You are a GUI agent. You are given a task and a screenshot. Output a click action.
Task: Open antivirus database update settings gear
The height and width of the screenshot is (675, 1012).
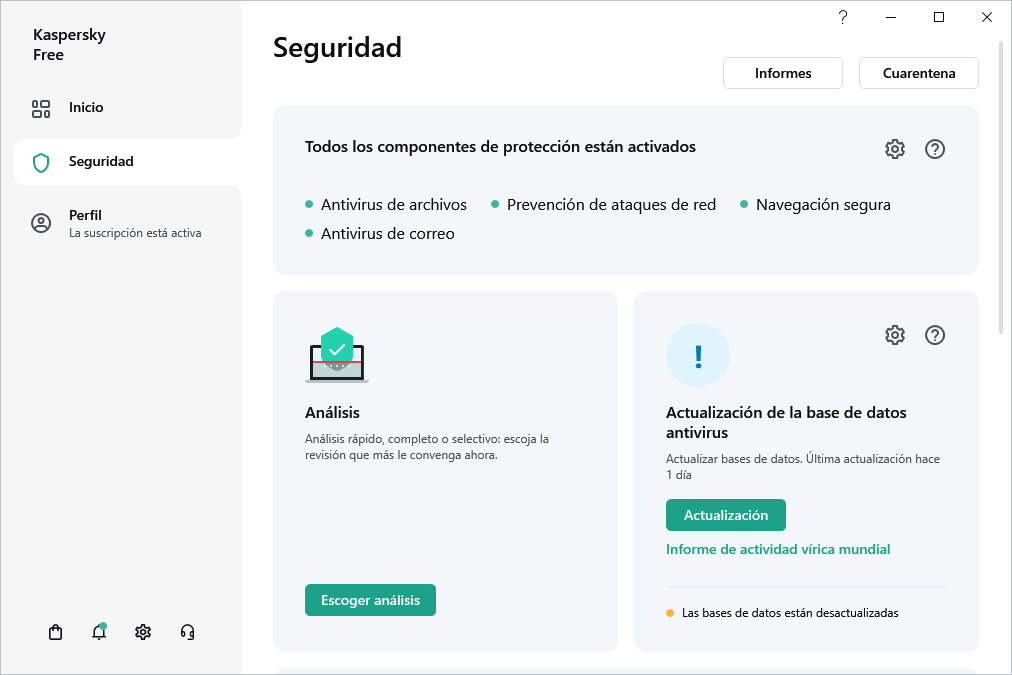(x=894, y=334)
